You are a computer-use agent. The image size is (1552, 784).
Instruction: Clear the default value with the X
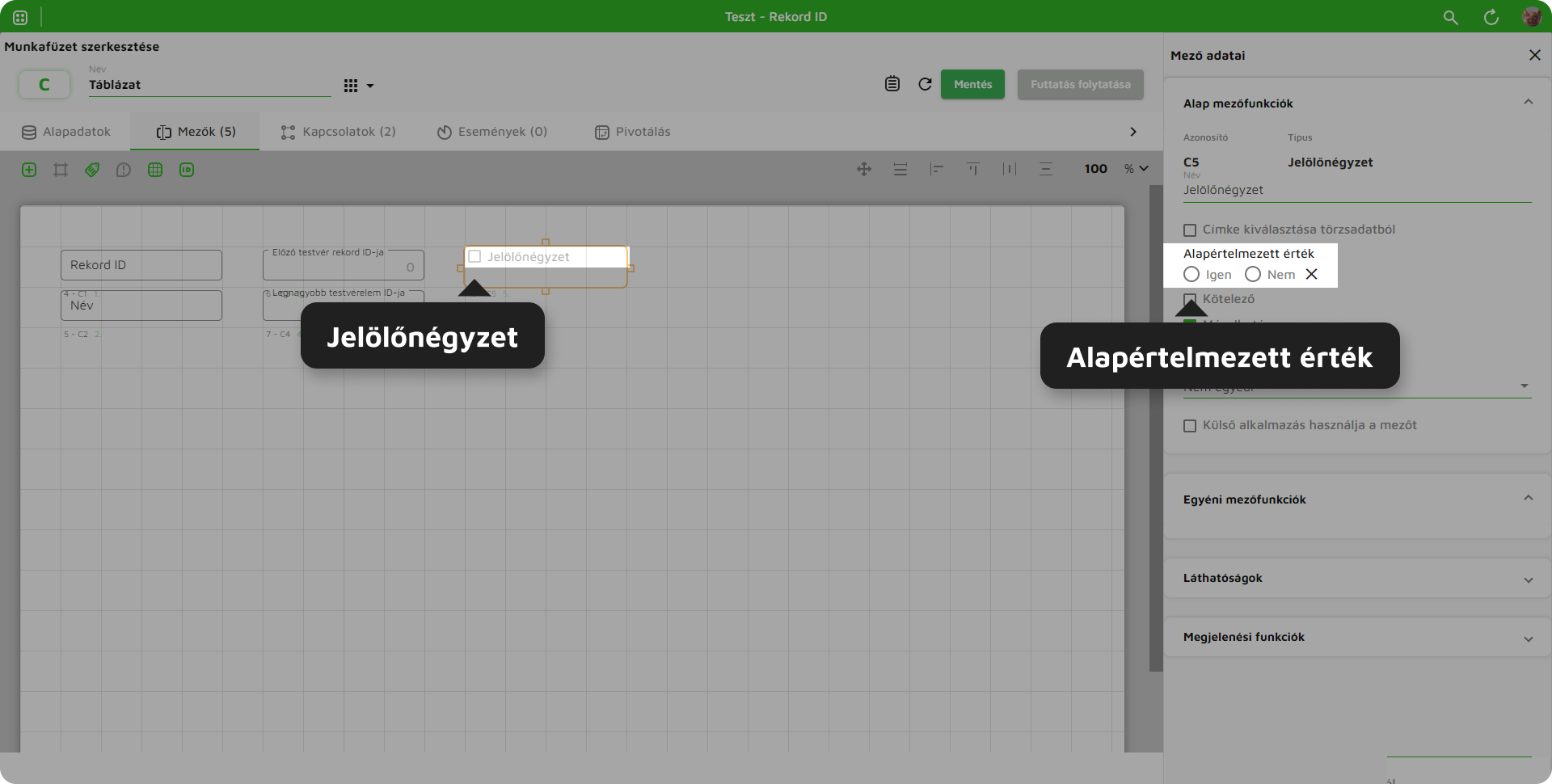[1312, 275]
